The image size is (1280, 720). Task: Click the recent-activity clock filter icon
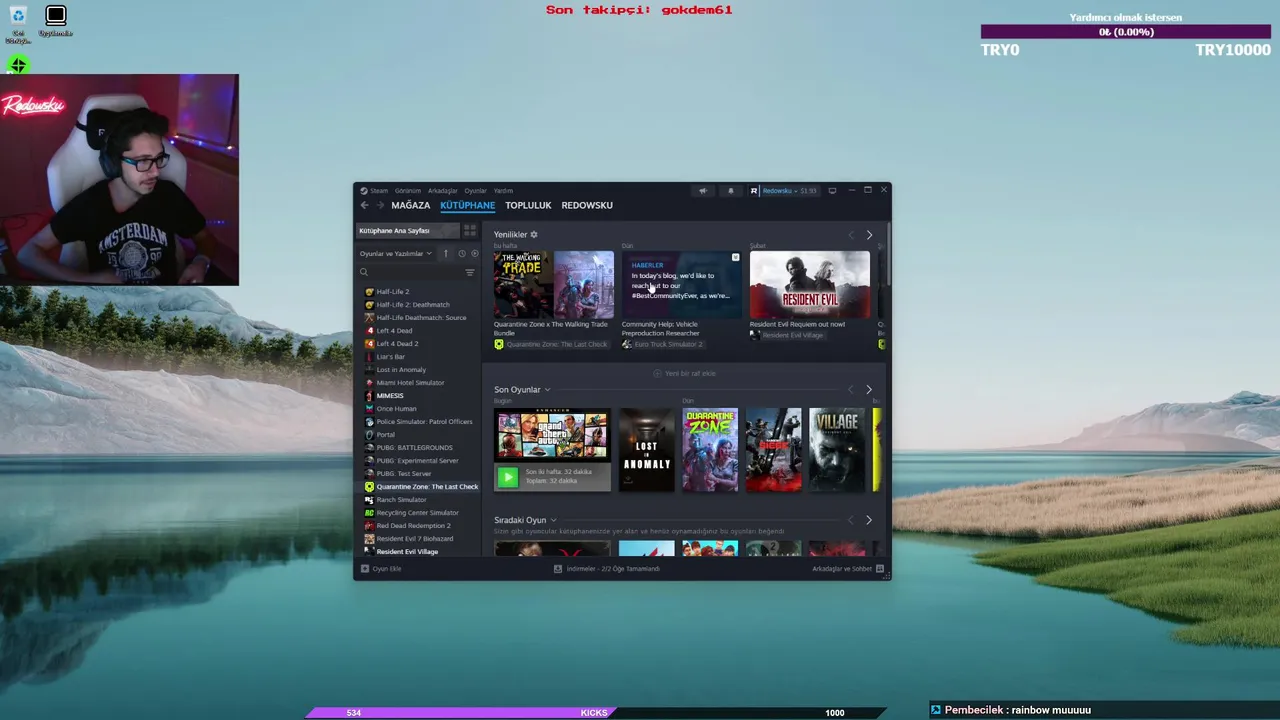[461, 253]
